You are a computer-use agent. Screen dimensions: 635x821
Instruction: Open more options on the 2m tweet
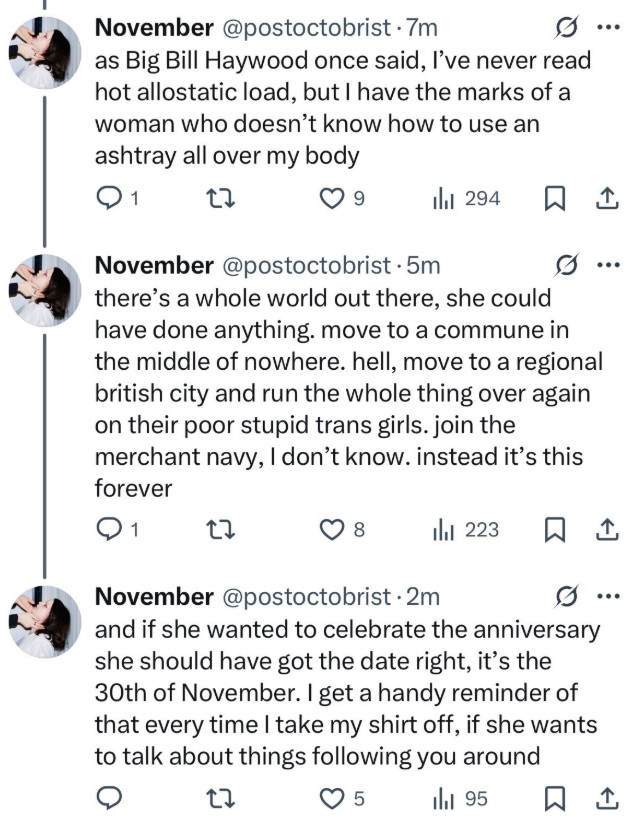607,597
